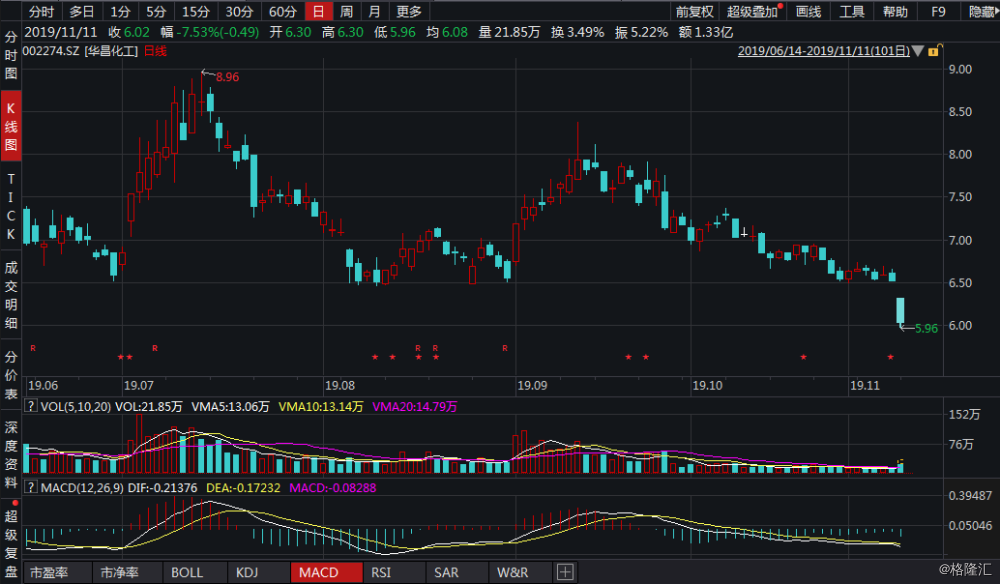Click the VMA5:13.06万 value
The image size is (1000, 584).
(230, 406)
